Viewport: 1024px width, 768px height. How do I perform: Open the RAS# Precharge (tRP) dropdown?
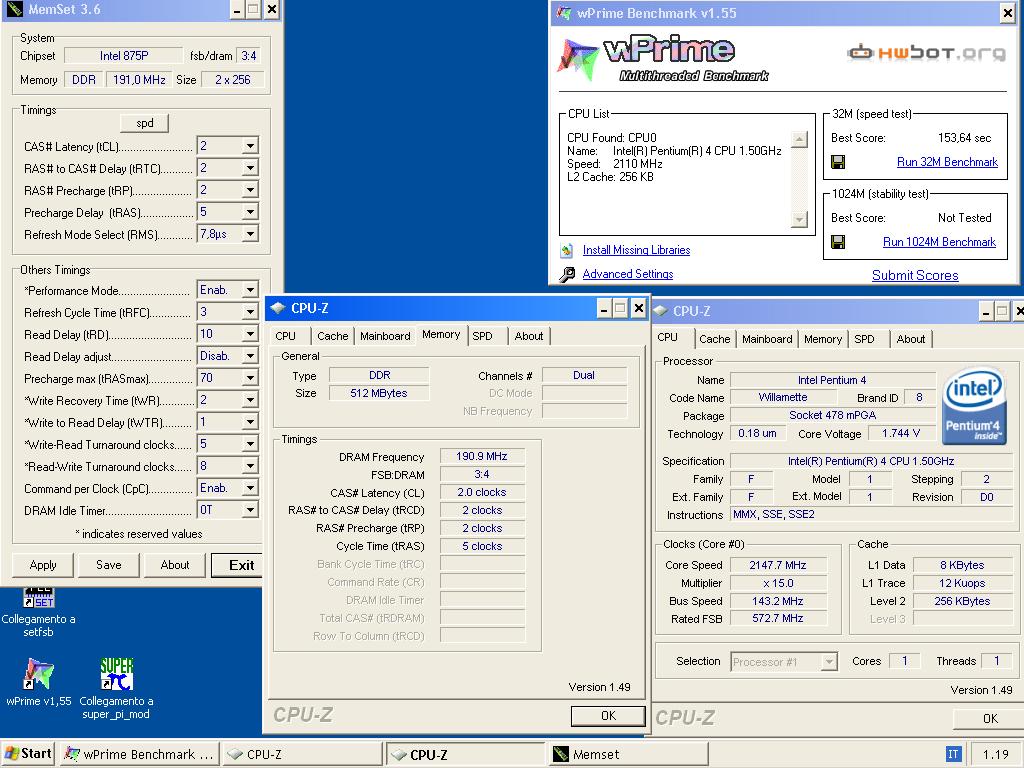tap(250, 190)
